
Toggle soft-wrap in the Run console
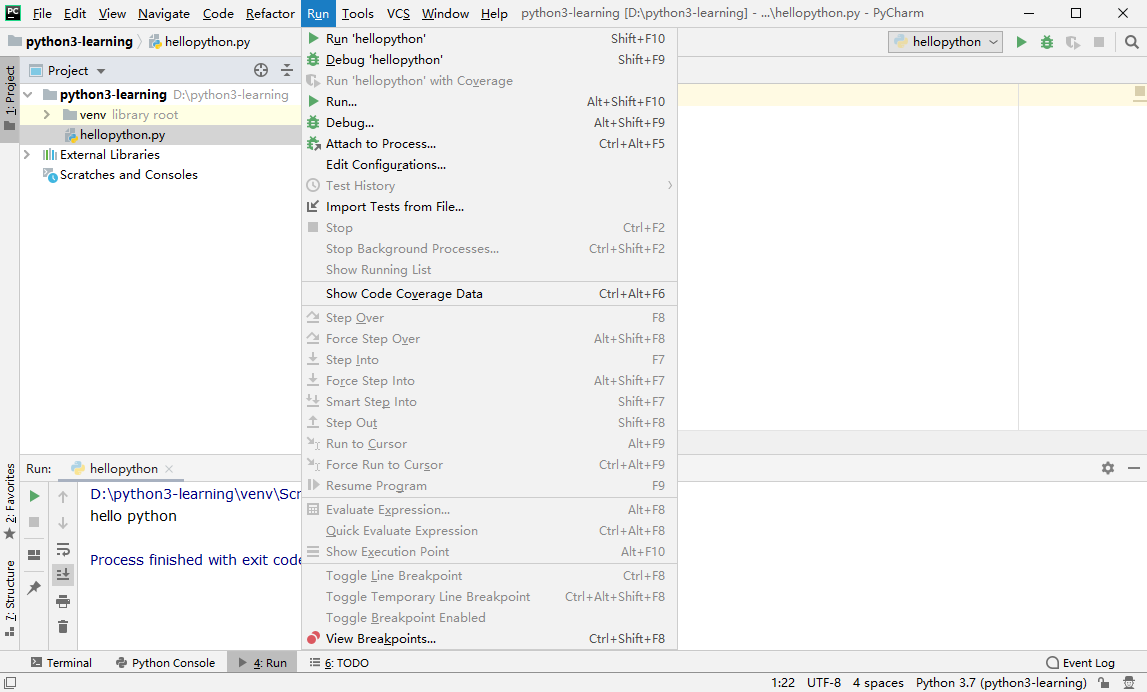[63, 549]
